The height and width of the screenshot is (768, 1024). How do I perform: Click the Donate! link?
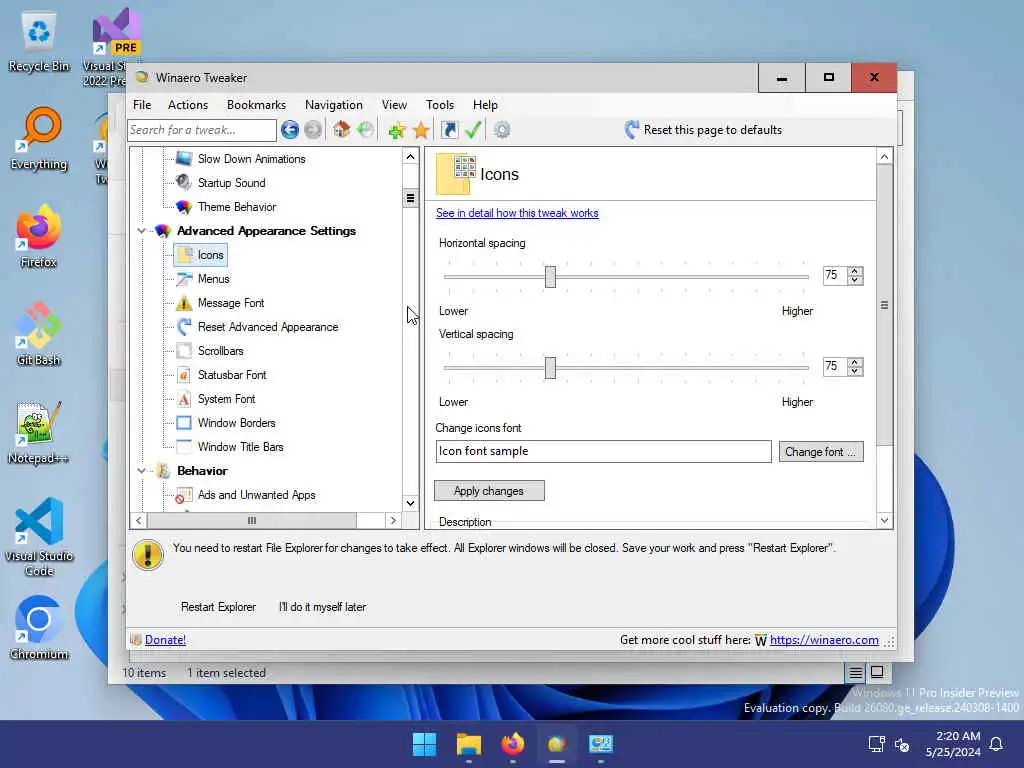[165, 640]
